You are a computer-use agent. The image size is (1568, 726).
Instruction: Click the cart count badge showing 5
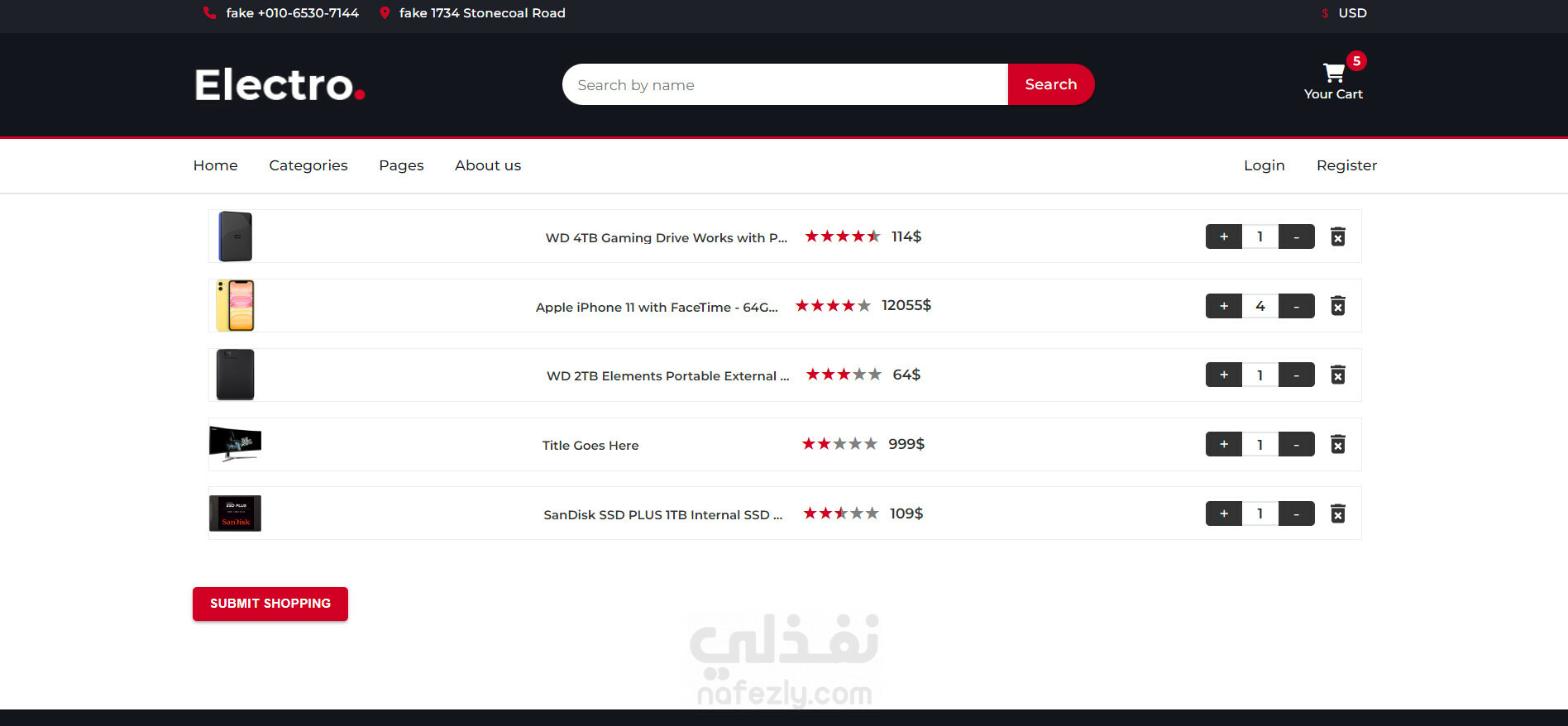pos(1356,60)
